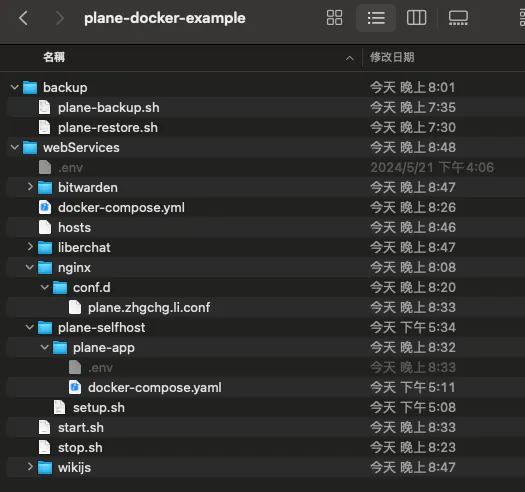Switch to column view
The width and height of the screenshot is (525, 492).
[416, 18]
